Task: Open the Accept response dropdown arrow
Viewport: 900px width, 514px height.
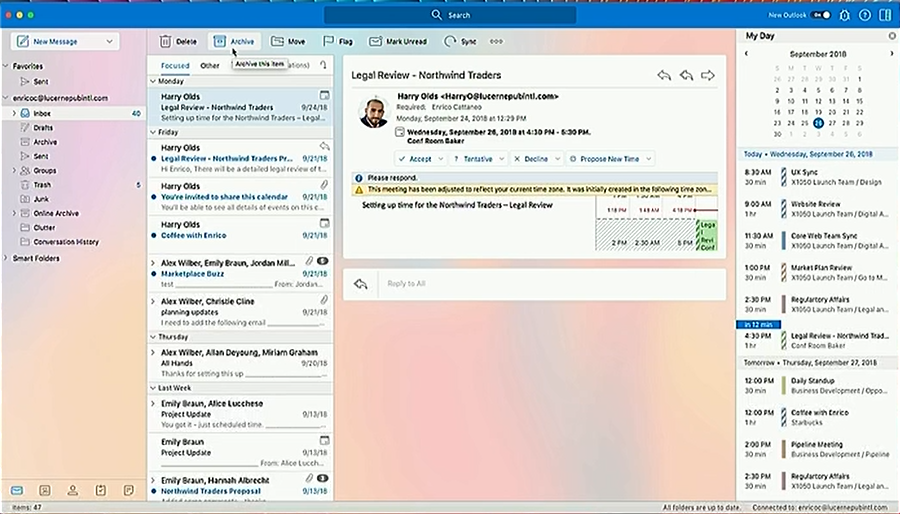Action: [x=441, y=159]
